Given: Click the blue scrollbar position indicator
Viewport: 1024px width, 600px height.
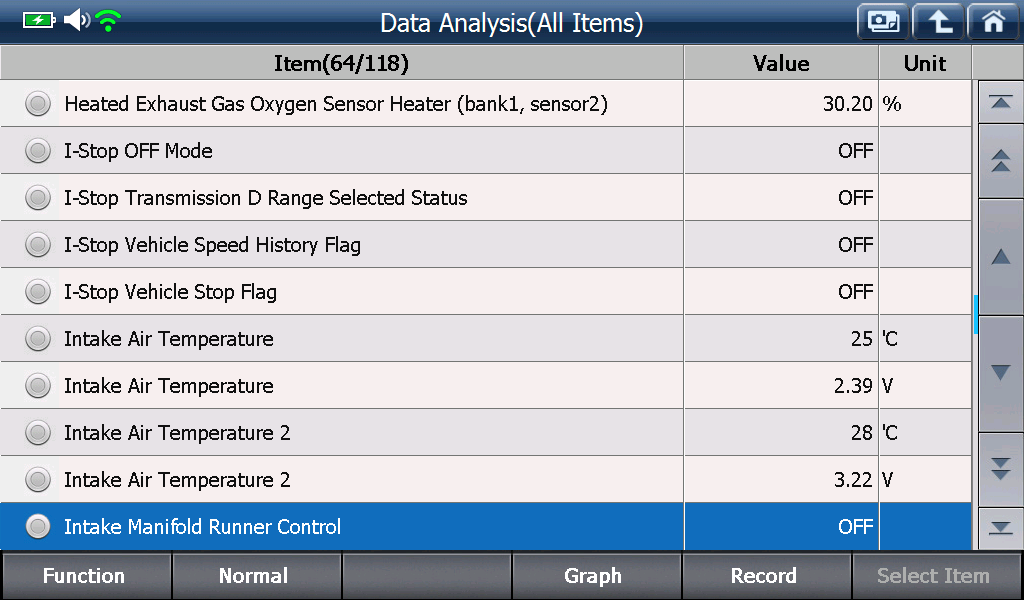Looking at the screenshot, I should point(976,315).
